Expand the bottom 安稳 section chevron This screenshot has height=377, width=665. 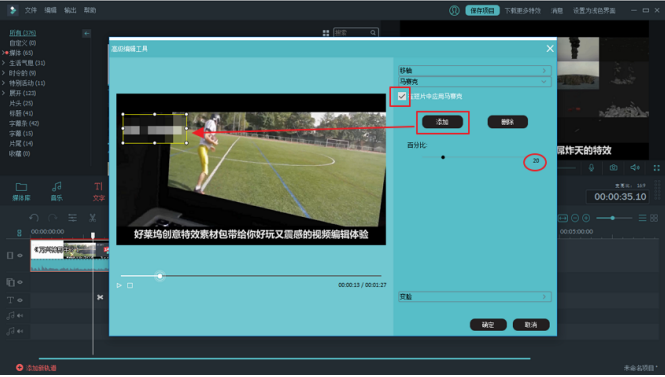[x=545, y=297]
